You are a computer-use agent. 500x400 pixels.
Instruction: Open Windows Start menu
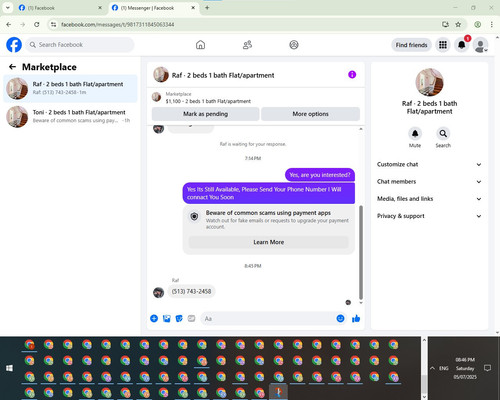(x=9, y=368)
